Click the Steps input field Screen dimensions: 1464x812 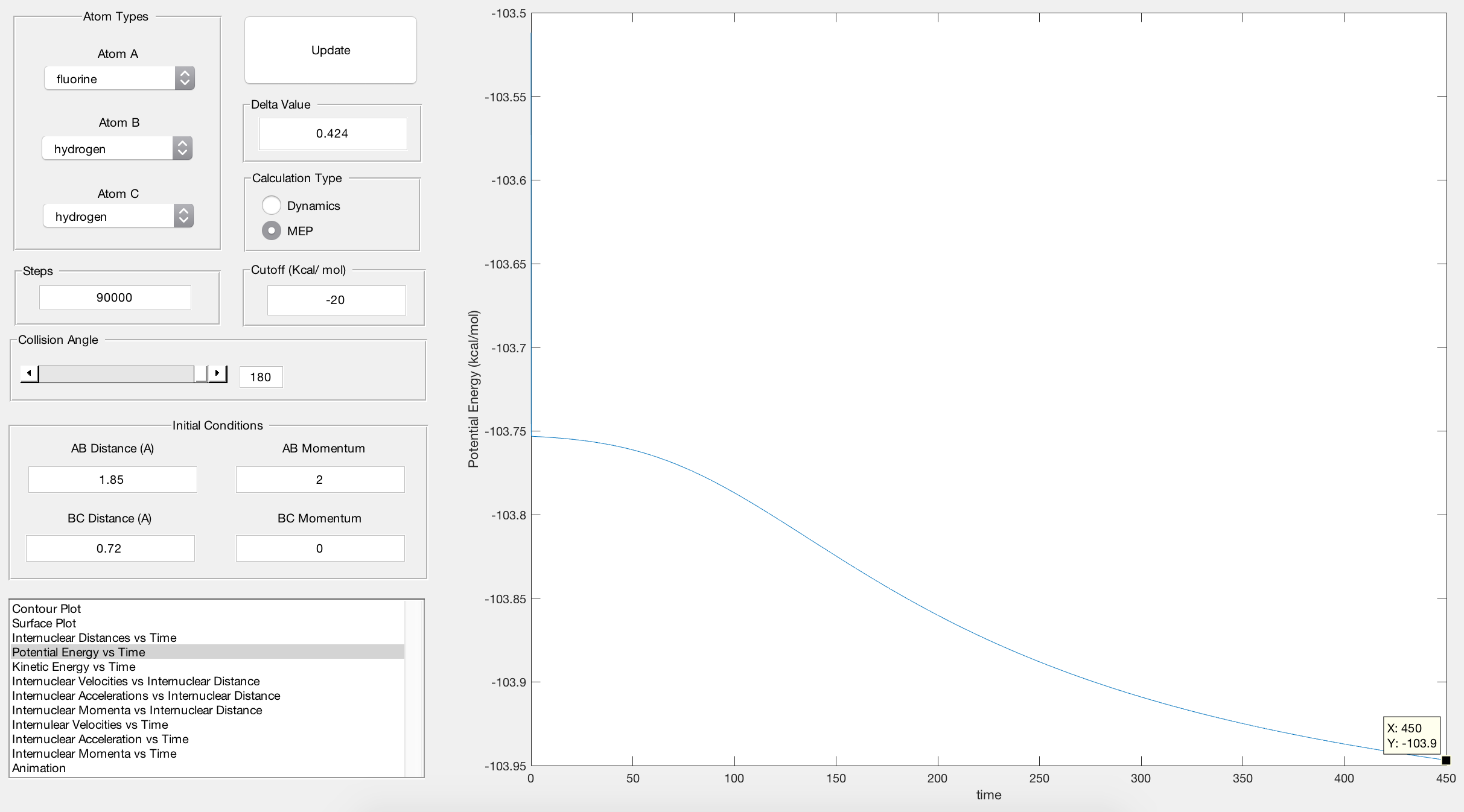pyautogui.click(x=115, y=297)
